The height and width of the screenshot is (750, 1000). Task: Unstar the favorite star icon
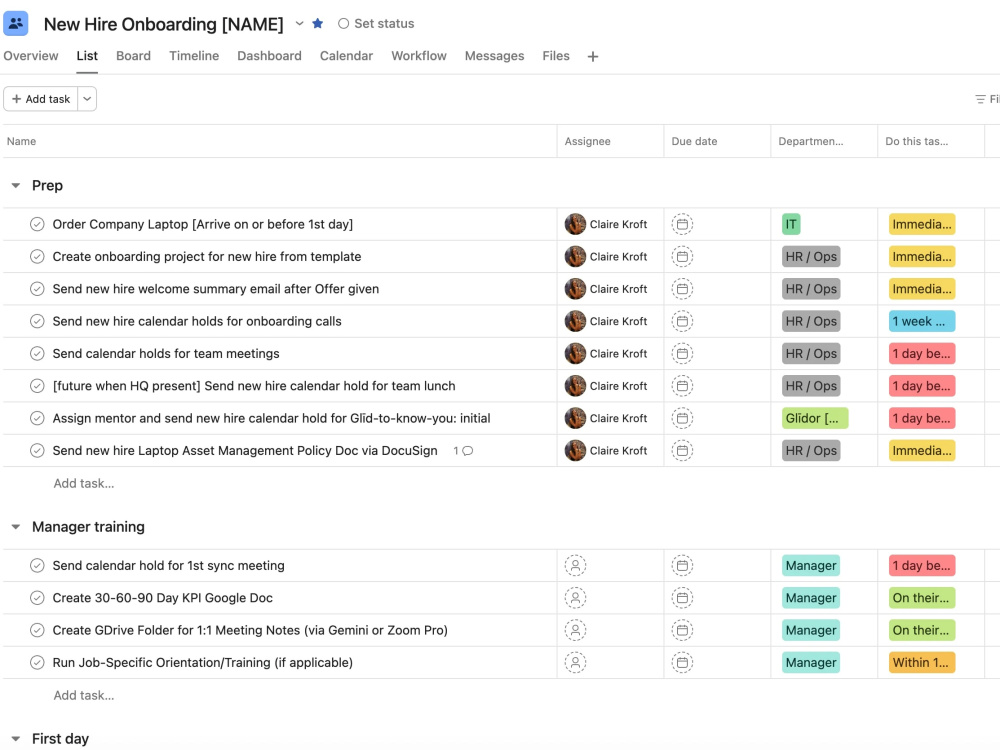click(318, 24)
